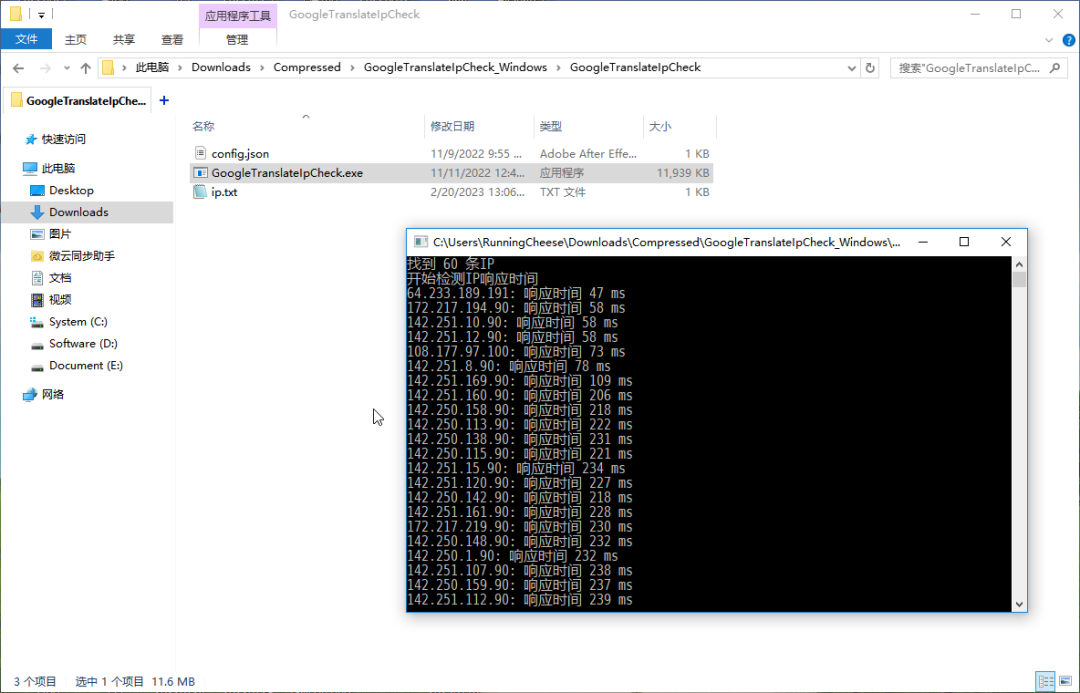
Task: Expand the address bar history dropdown
Action: click(851, 68)
